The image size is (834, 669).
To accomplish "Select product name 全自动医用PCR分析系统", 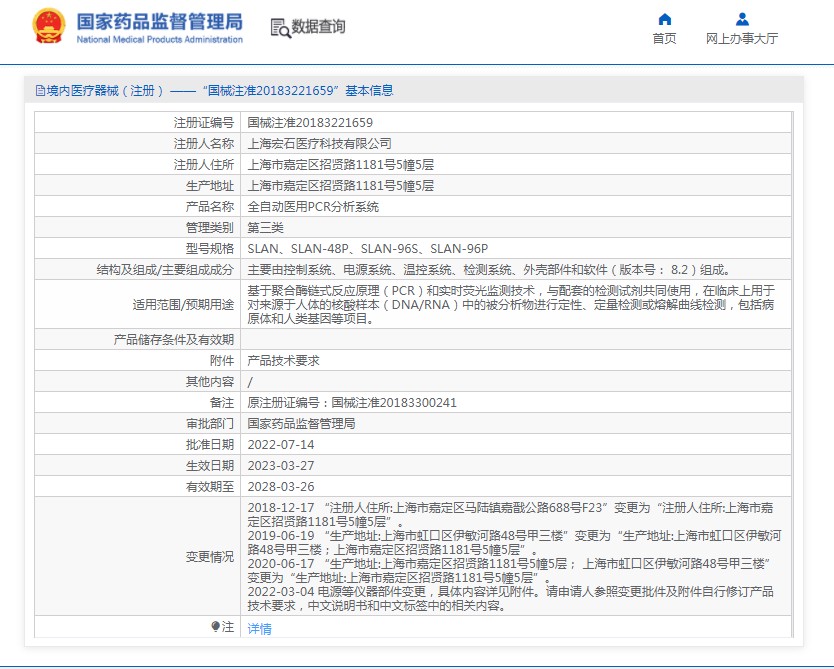I will pos(313,207).
